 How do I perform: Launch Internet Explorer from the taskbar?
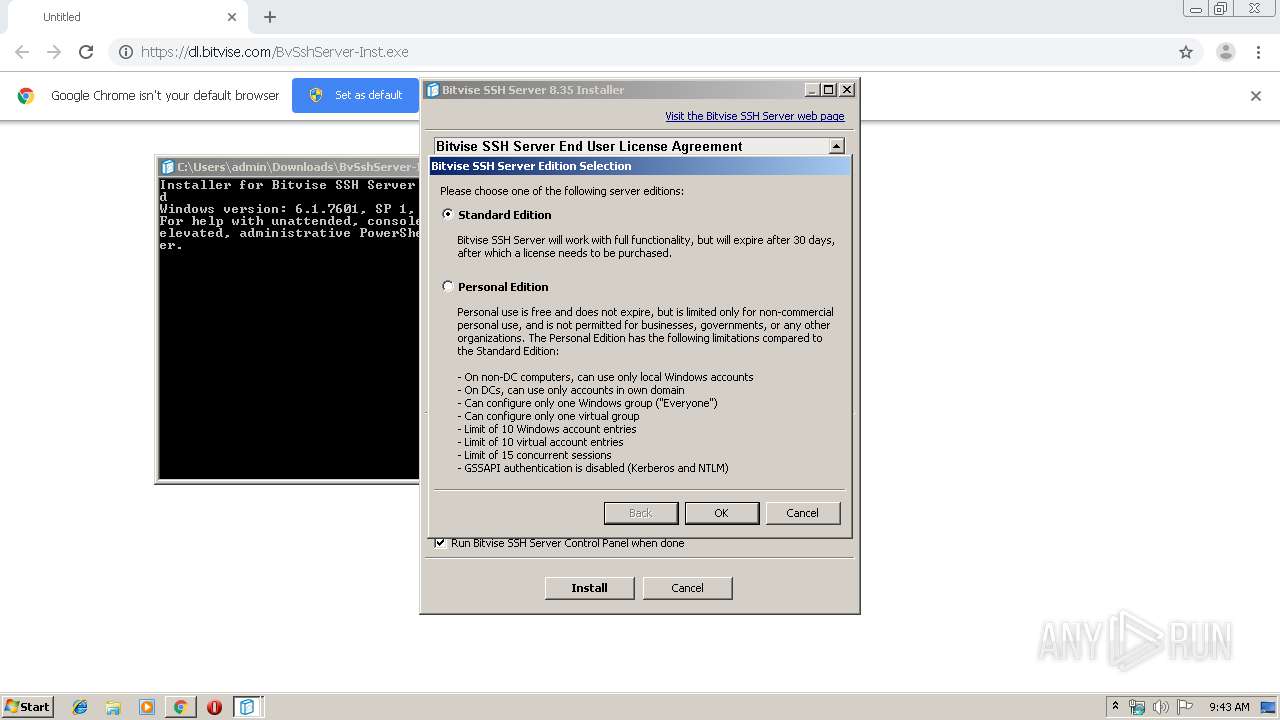click(x=80, y=707)
